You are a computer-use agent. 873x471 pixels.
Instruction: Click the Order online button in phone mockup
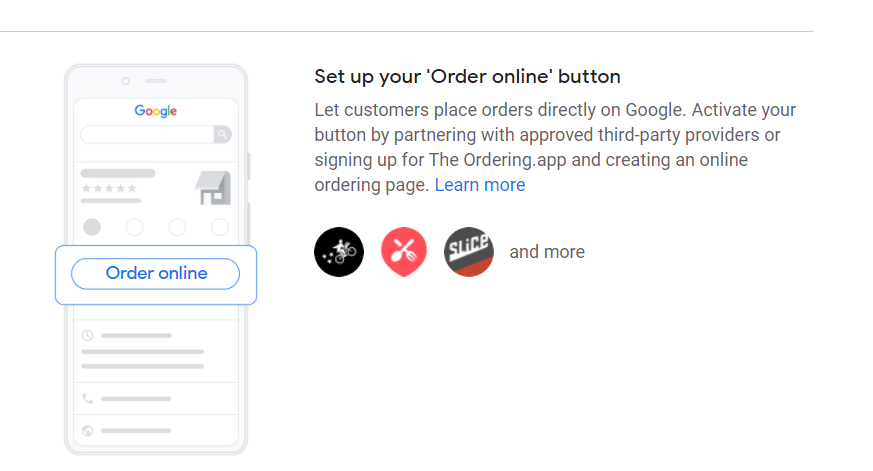pos(155,273)
